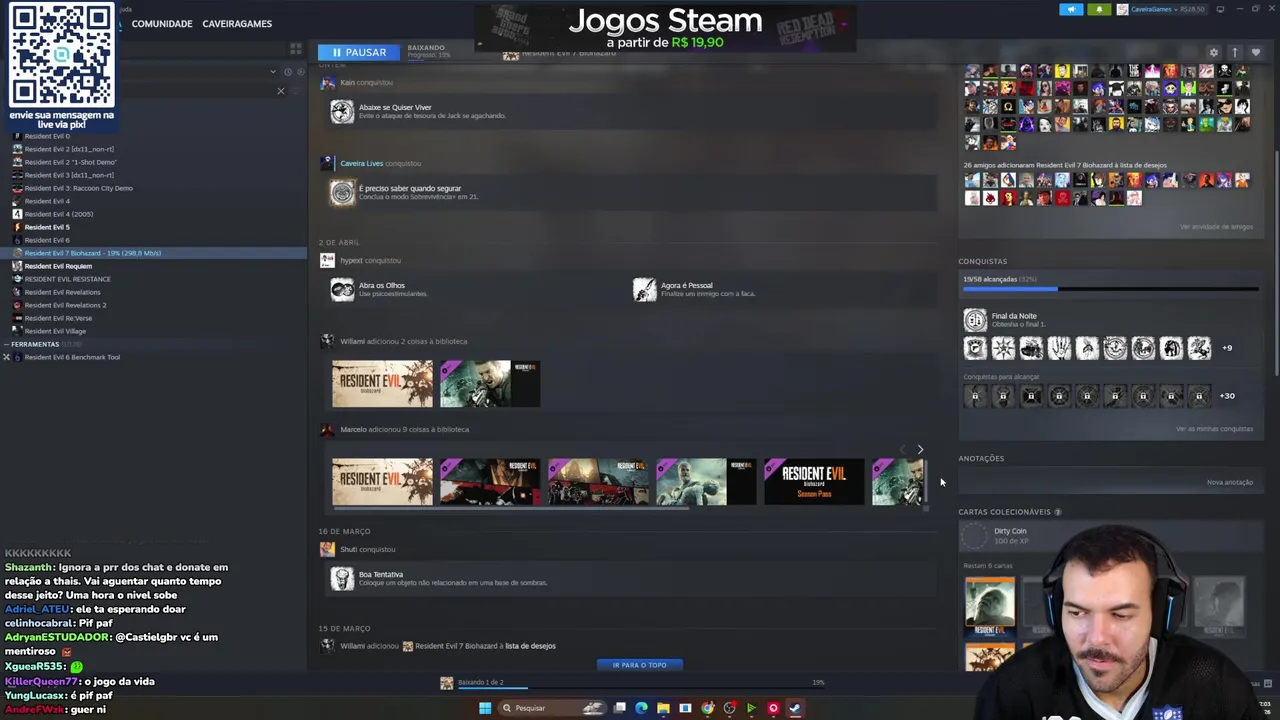
Task: Show +30 more locked achievements
Action: coord(1227,396)
